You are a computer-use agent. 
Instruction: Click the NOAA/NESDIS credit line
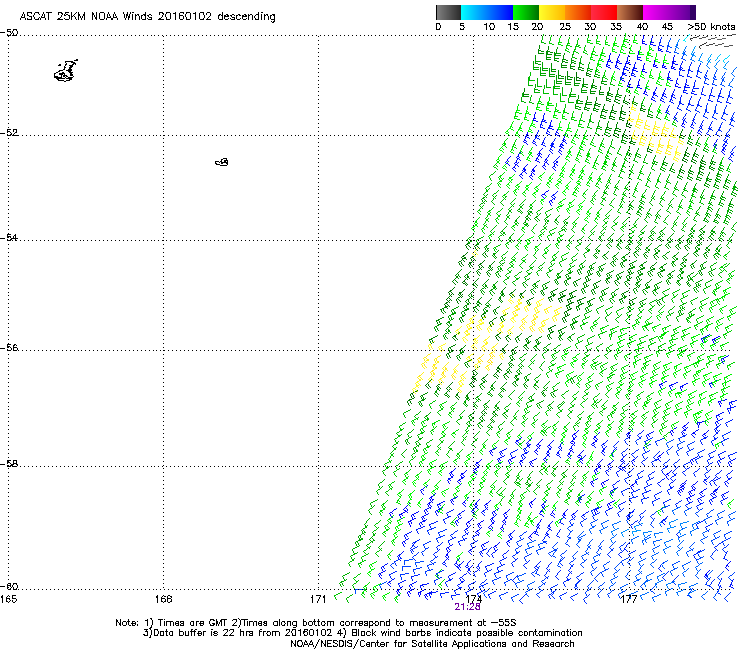(432, 644)
